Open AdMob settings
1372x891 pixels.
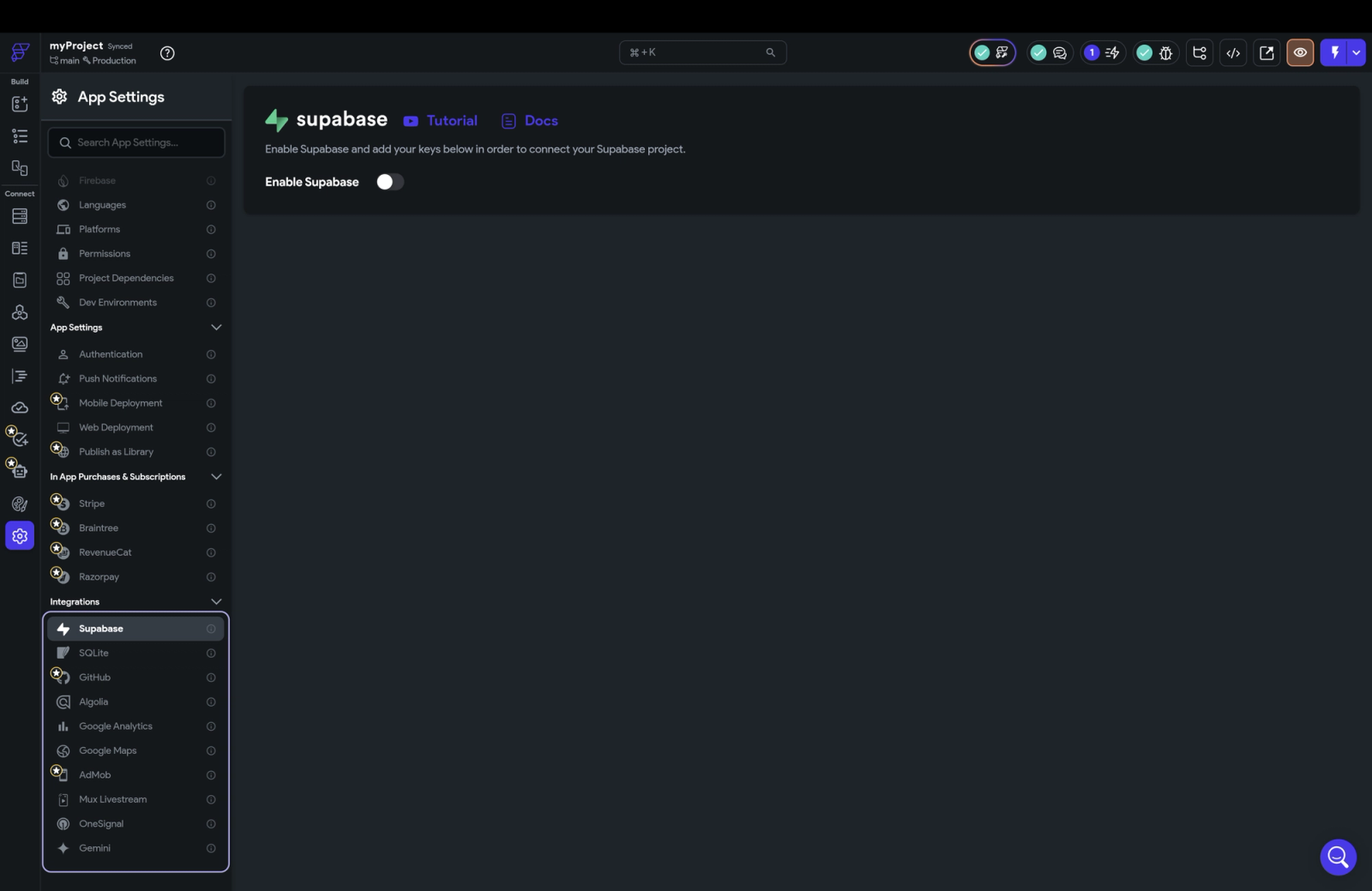[135, 775]
